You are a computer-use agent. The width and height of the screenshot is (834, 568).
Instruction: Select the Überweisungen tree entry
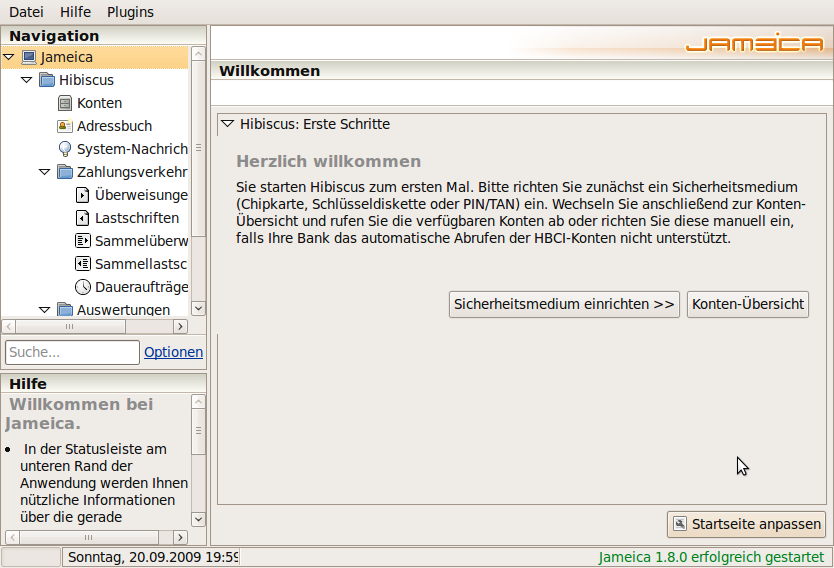pyautogui.click(x=141, y=195)
